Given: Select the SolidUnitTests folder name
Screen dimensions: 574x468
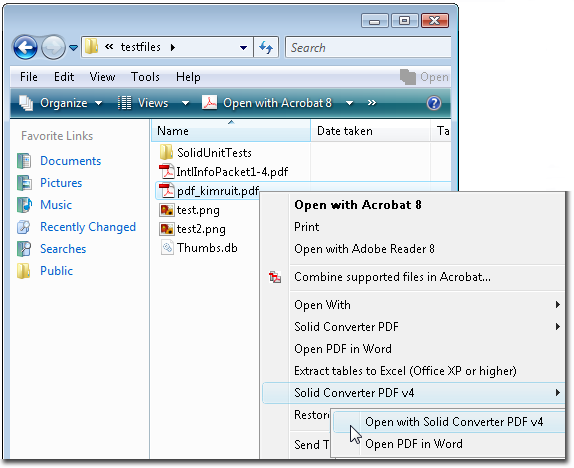Looking at the screenshot, I should [215, 152].
